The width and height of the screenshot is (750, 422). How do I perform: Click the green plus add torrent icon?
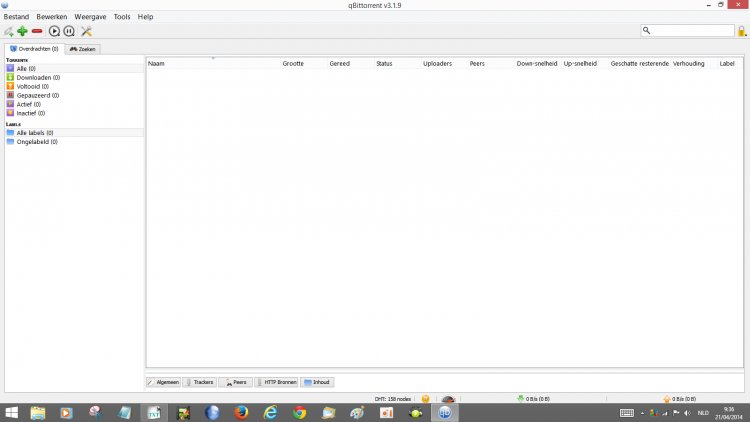[x=22, y=31]
